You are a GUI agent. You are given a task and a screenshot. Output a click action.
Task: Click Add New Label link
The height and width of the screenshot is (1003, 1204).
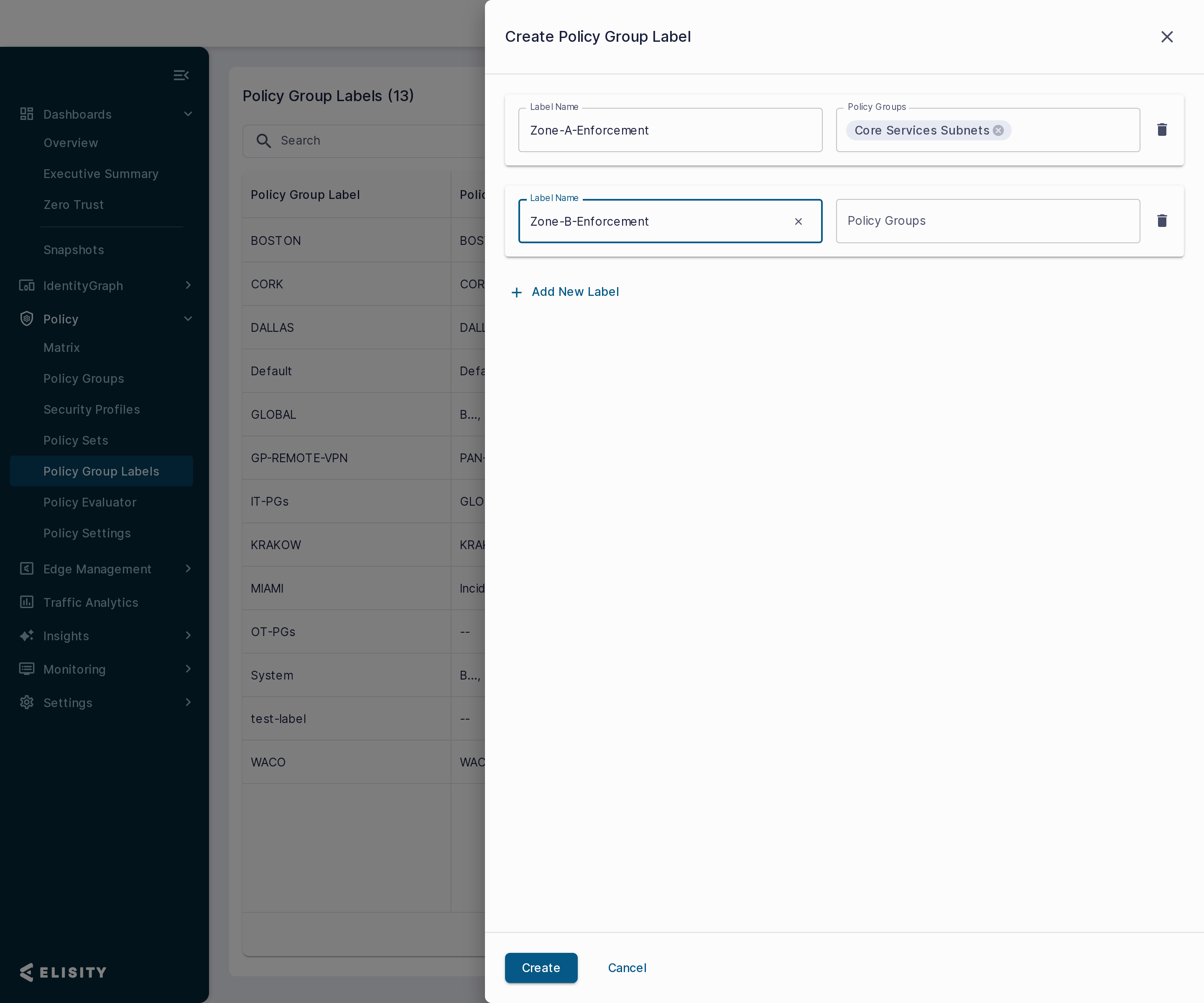(x=575, y=292)
